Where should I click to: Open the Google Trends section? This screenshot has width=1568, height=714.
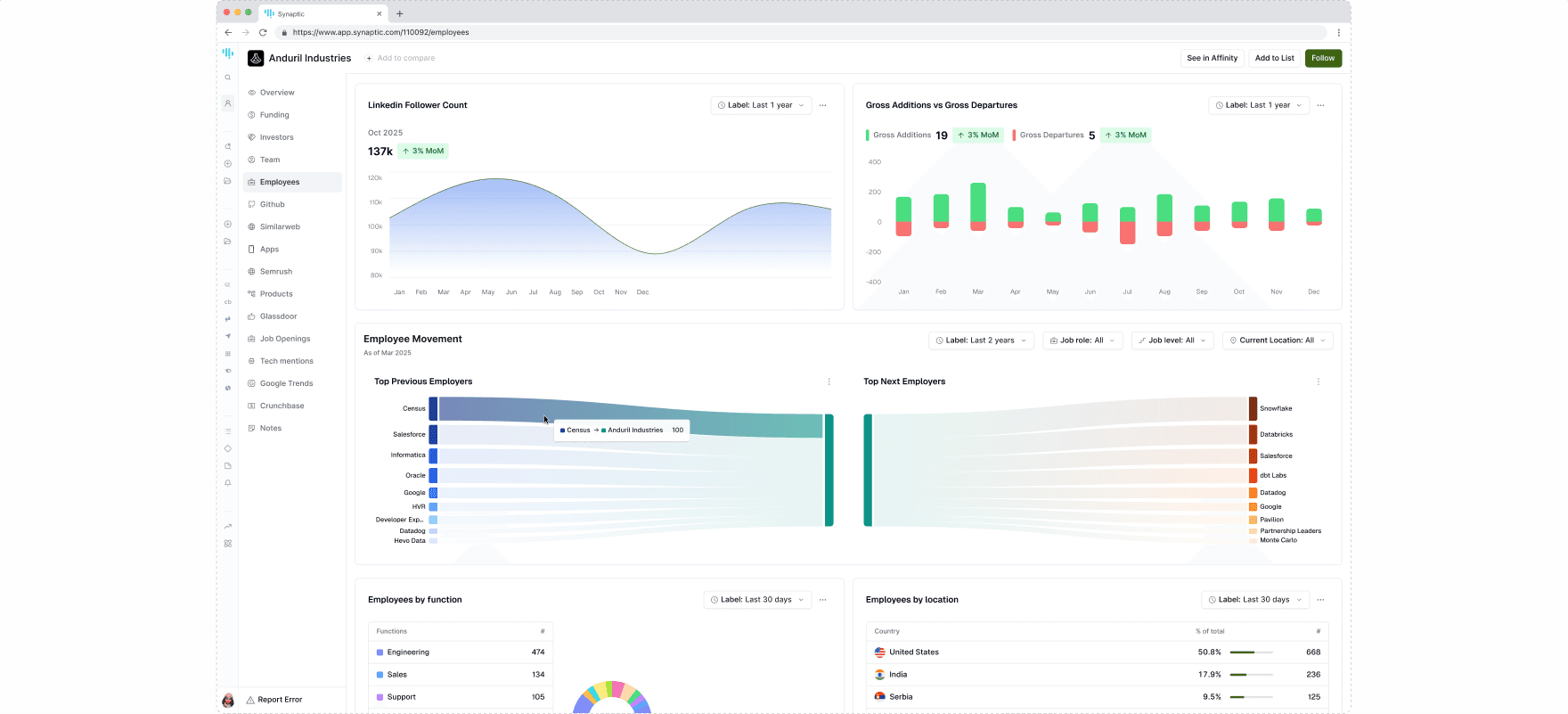[x=292, y=383]
